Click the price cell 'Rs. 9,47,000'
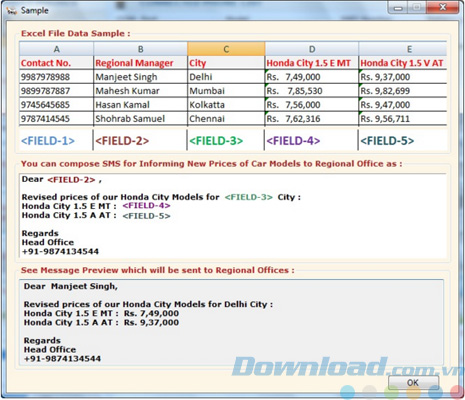Image resolution: width=465 pixels, height=400 pixels. click(x=403, y=105)
